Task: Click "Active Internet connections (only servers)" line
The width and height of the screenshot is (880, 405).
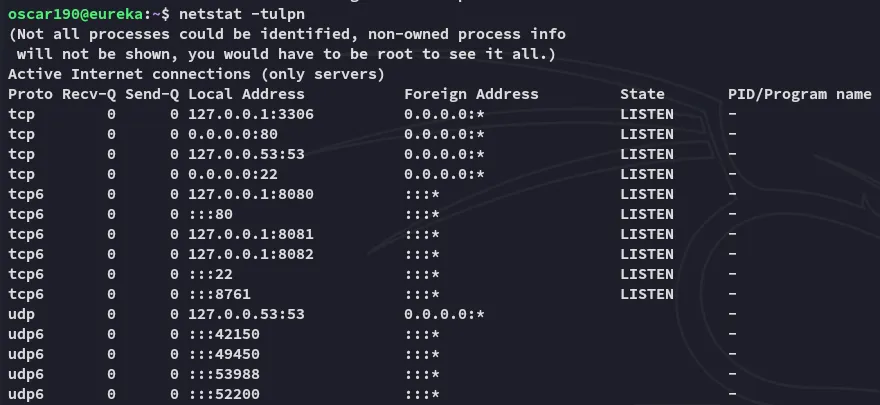Action: [196, 74]
